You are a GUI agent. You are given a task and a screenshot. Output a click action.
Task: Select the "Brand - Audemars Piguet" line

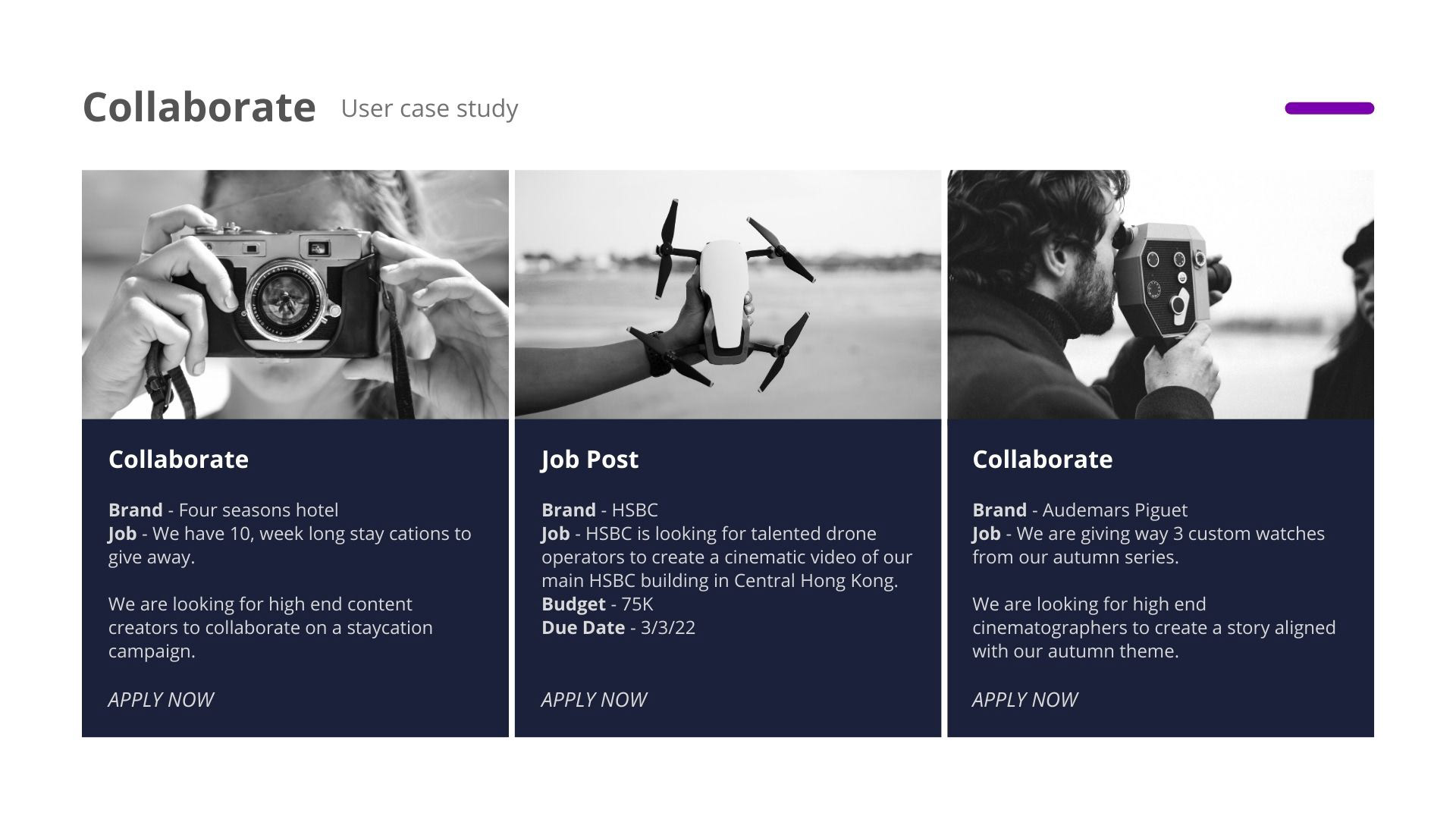click(x=1079, y=510)
